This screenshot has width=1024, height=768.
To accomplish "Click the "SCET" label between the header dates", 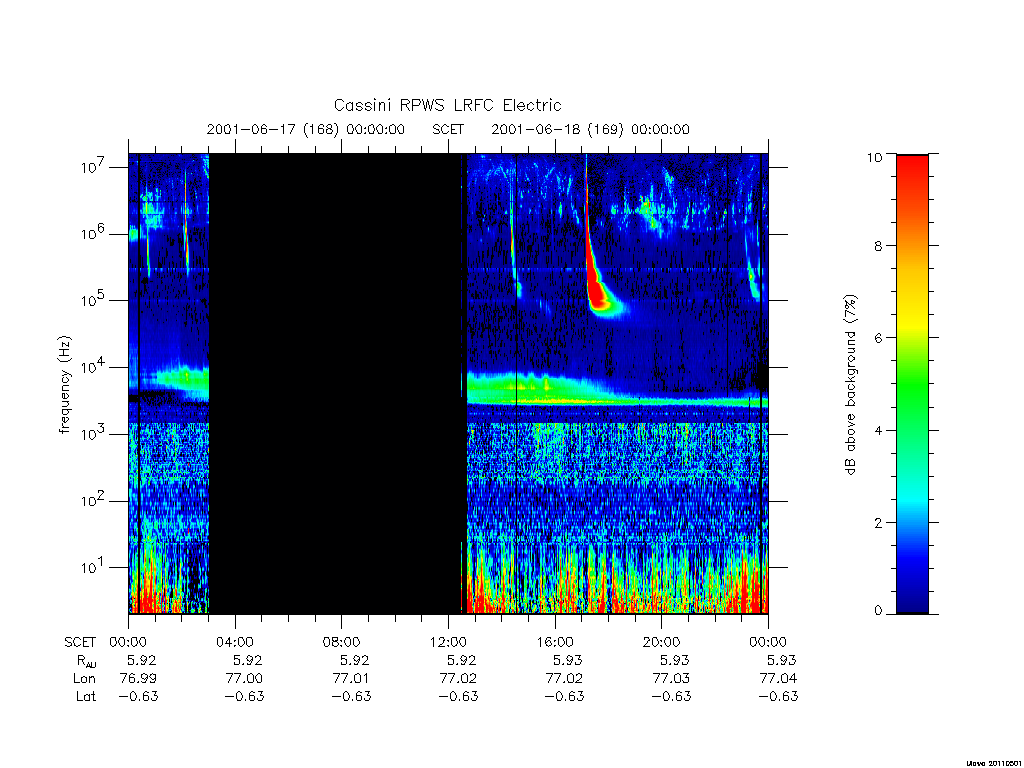I will pos(448,129).
